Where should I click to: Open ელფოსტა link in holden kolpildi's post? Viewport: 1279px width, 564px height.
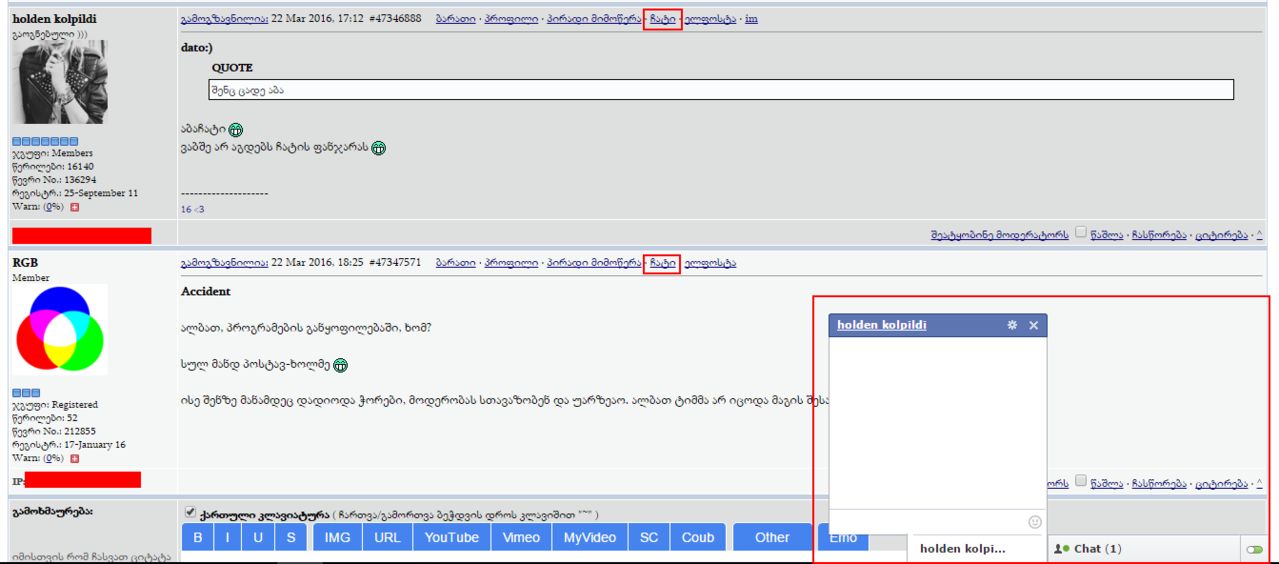[710, 19]
